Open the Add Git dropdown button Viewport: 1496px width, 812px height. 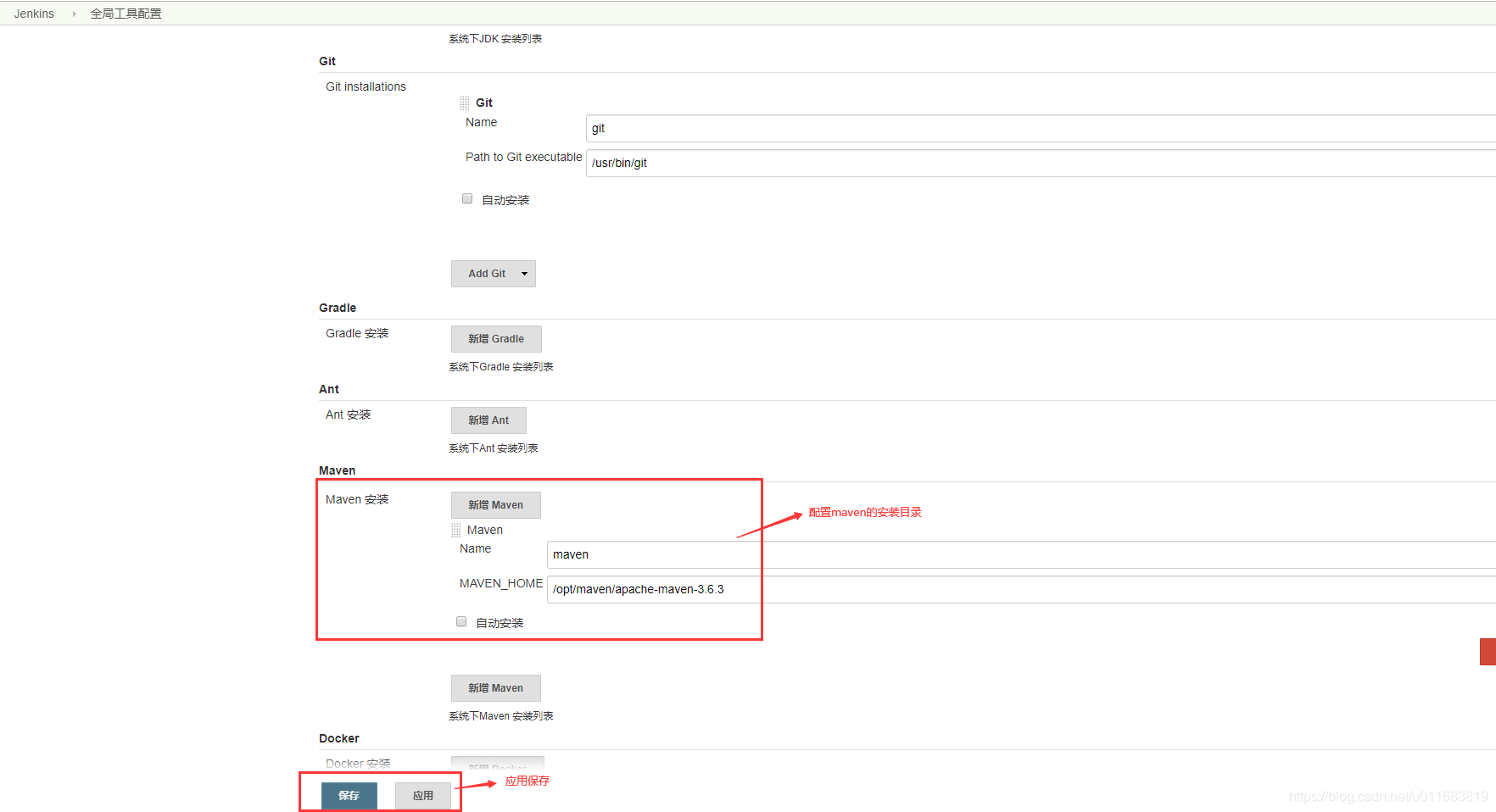tap(493, 274)
